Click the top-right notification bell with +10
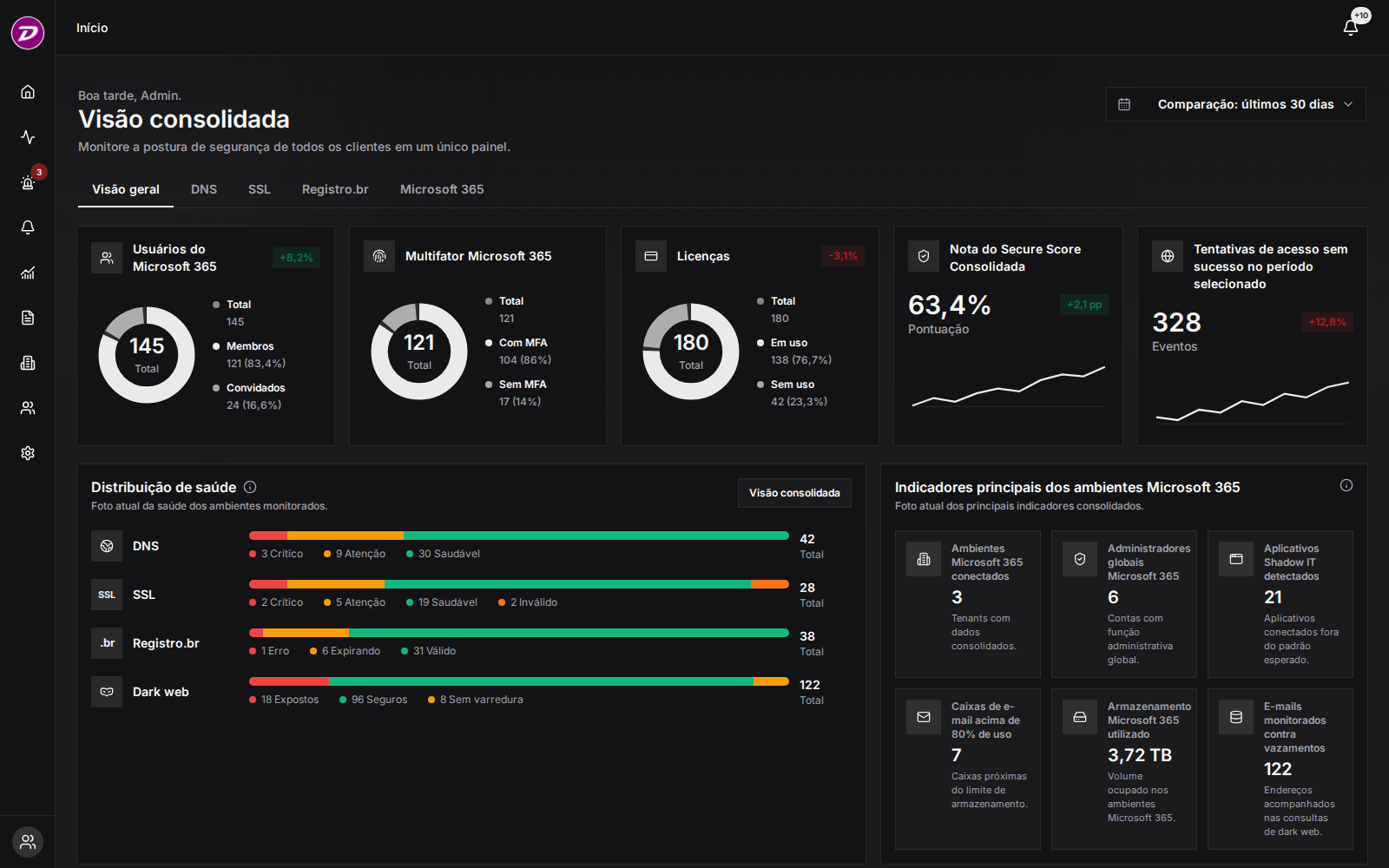 1351,28
